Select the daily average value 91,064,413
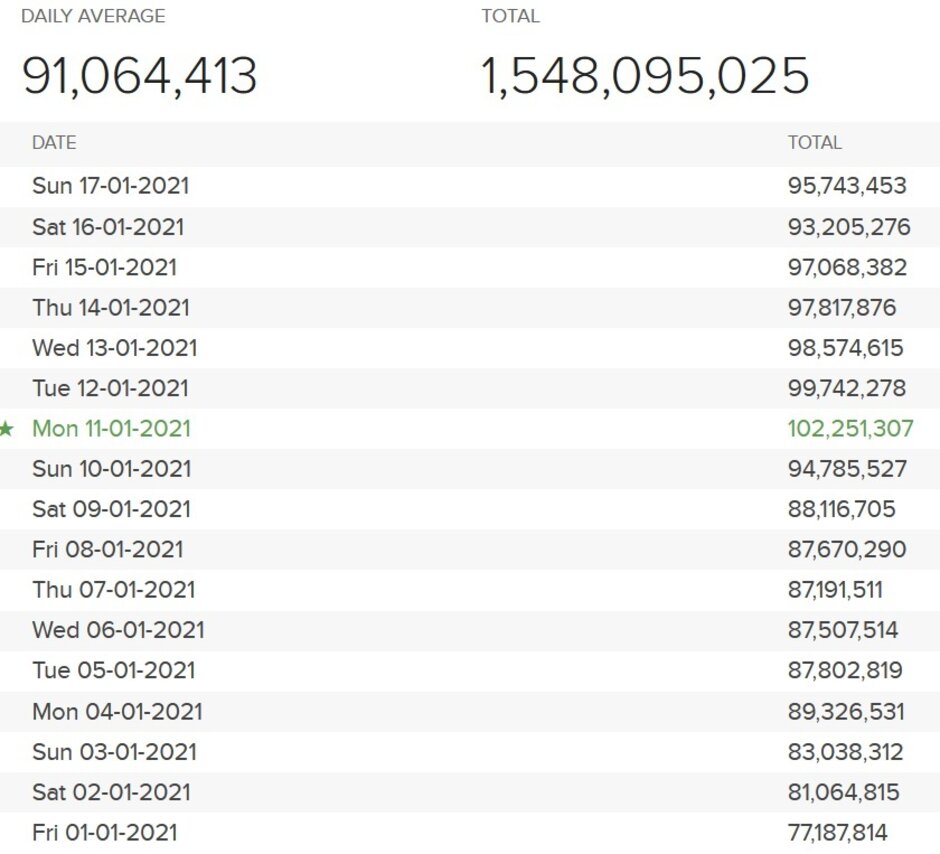The image size is (940, 854). point(140,76)
